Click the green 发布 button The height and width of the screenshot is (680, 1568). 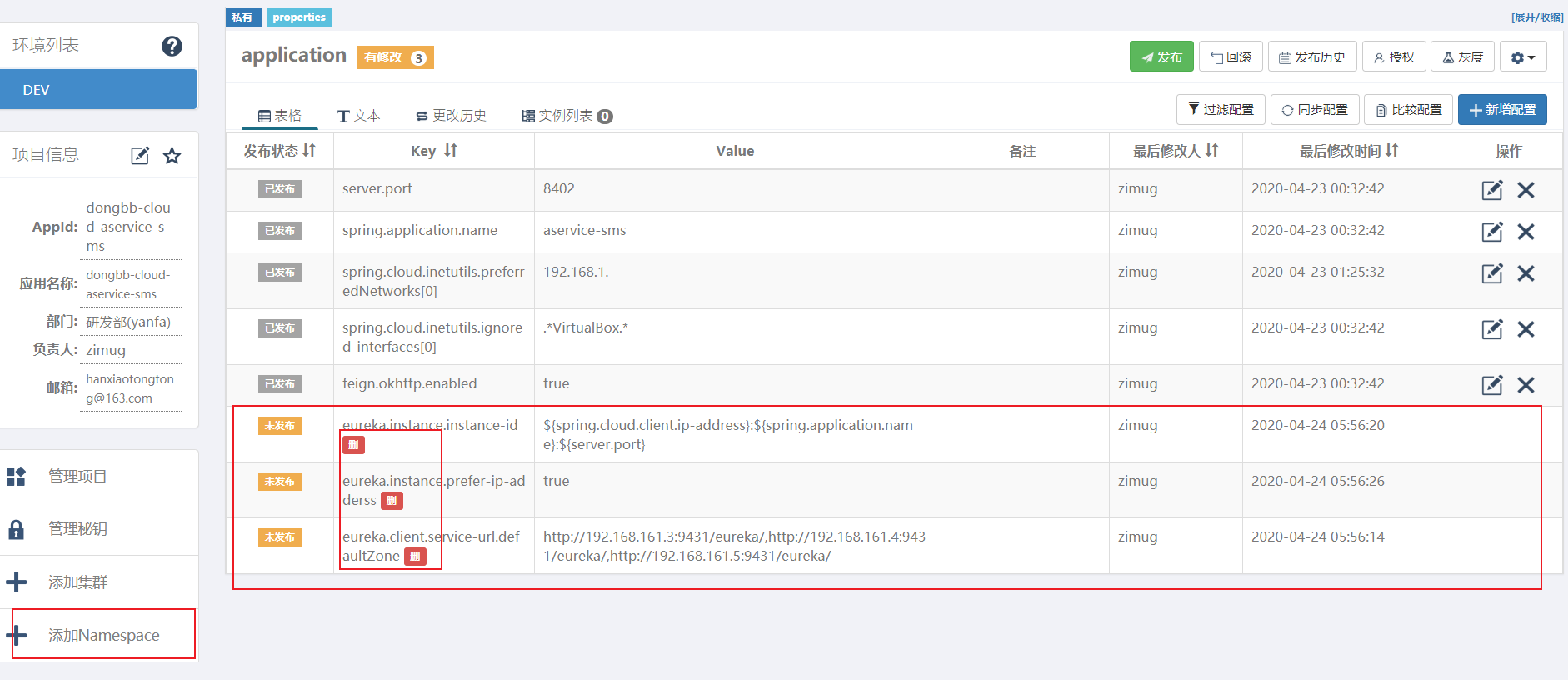point(1161,57)
